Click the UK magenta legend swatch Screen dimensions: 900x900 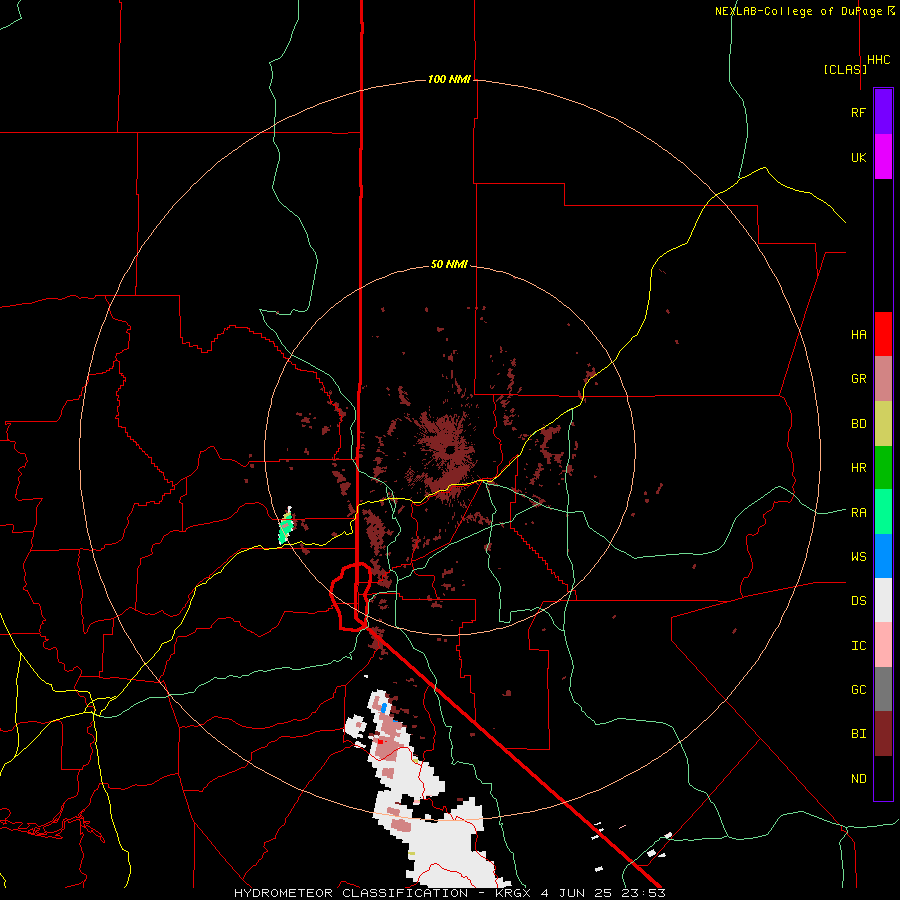pos(883,157)
